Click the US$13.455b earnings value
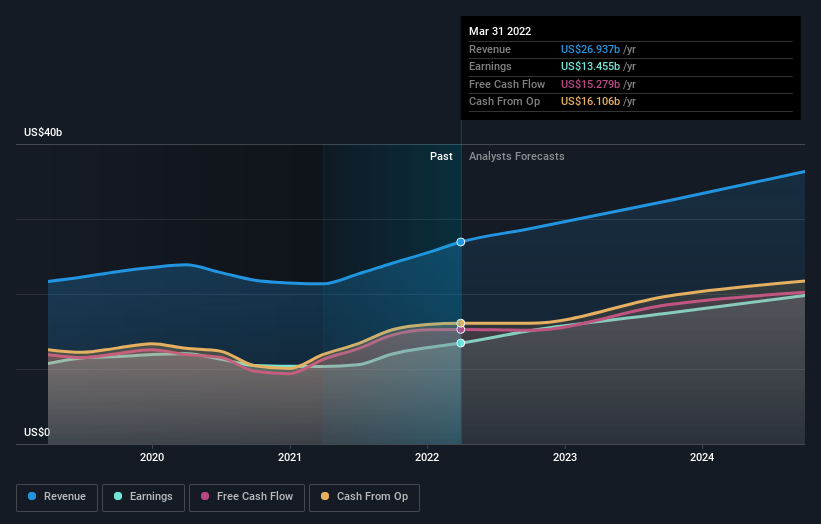The image size is (821, 524). [591, 66]
